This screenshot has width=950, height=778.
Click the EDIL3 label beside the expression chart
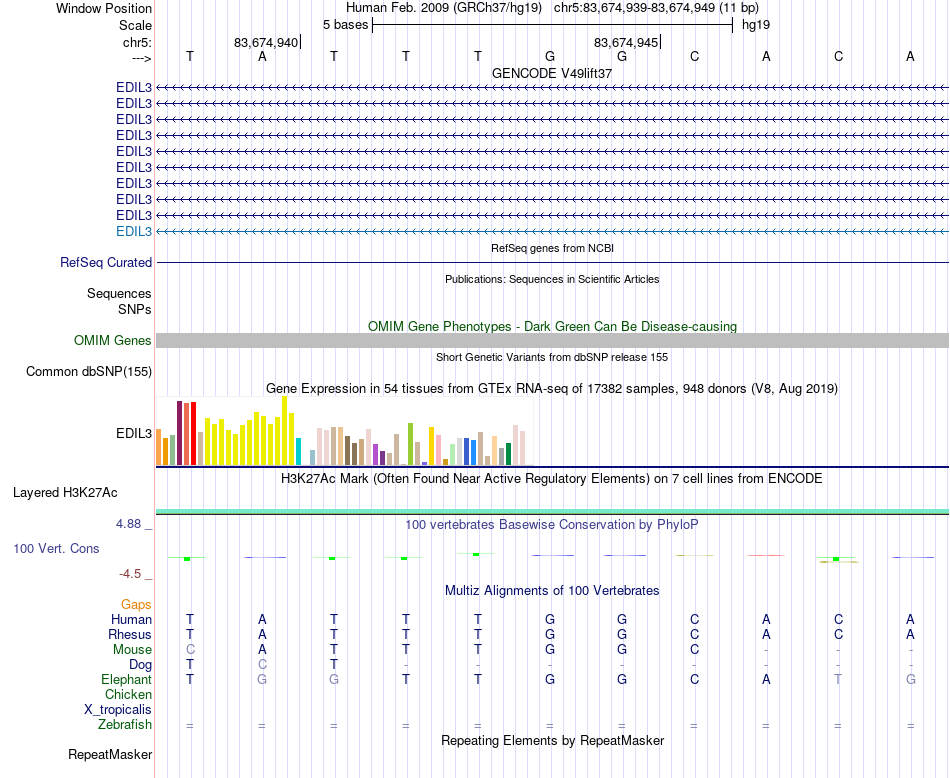(134, 433)
